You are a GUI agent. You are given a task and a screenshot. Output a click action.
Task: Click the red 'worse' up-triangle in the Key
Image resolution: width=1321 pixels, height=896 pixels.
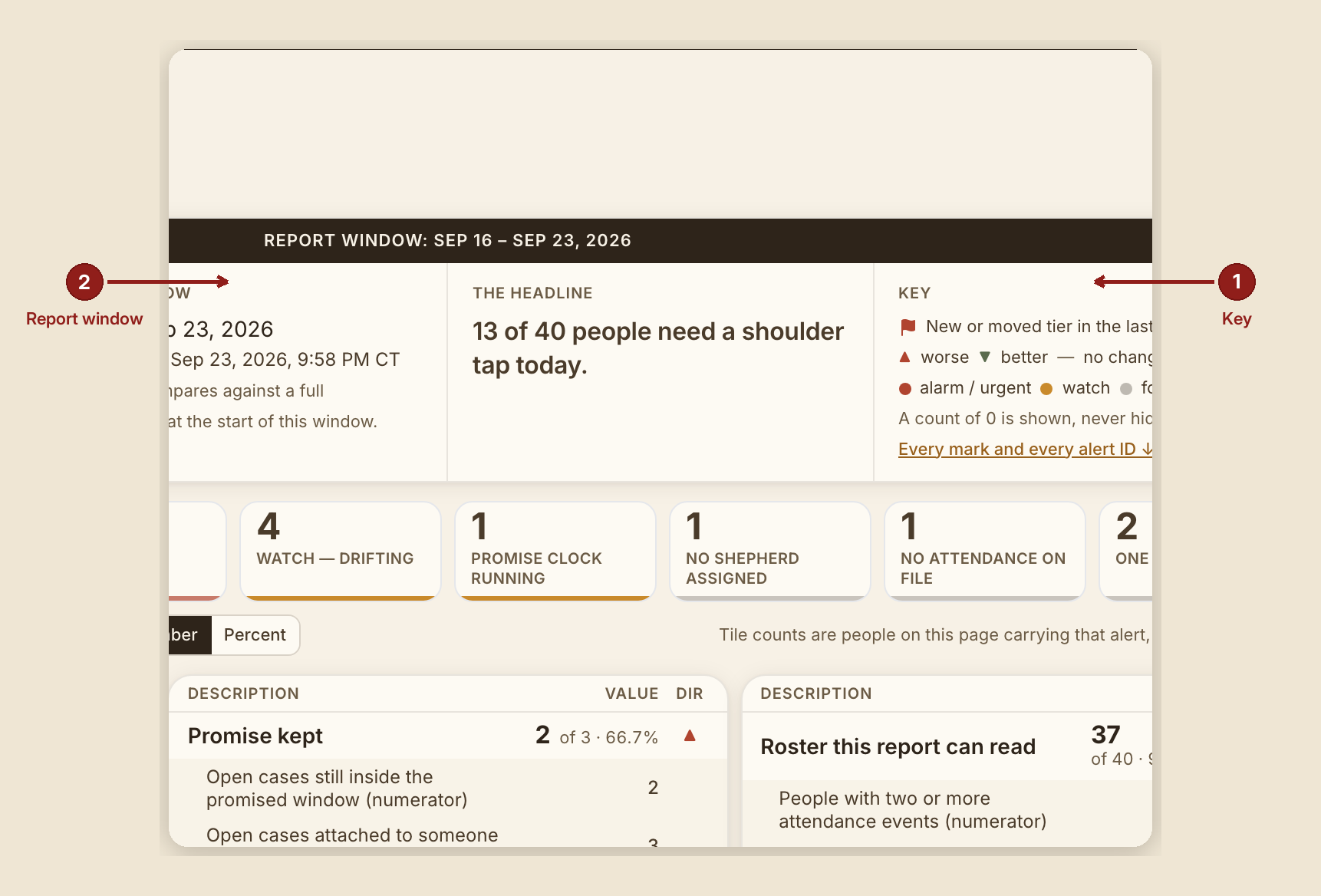tap(904, 357)
